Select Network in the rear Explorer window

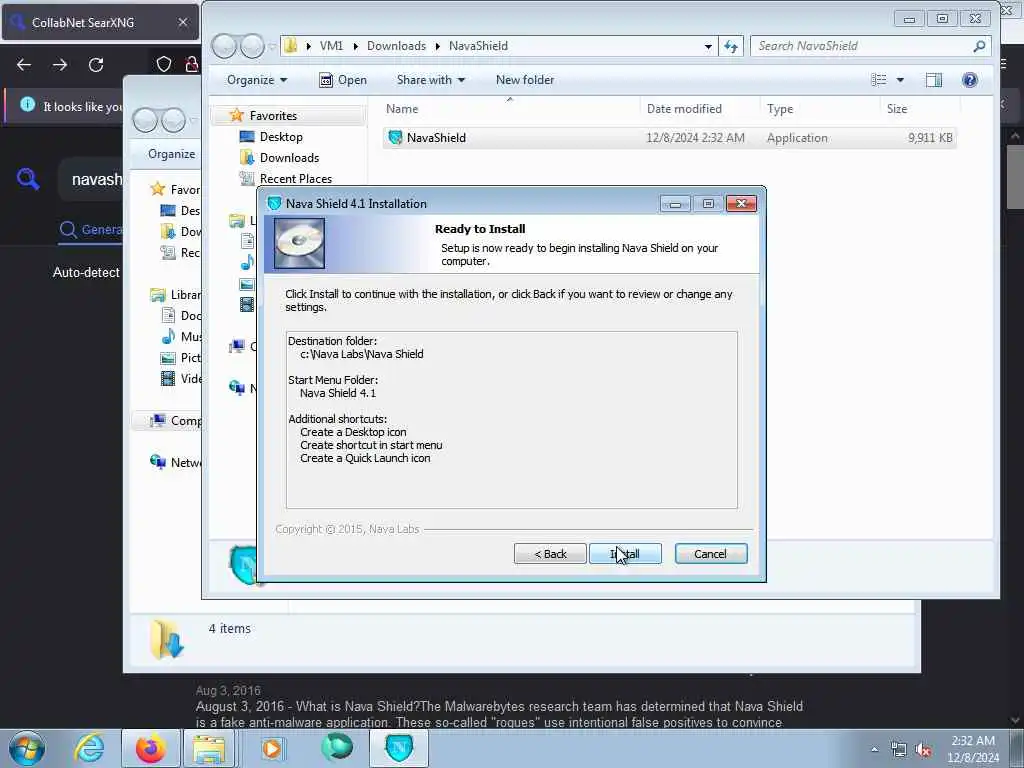click(175, 462)
